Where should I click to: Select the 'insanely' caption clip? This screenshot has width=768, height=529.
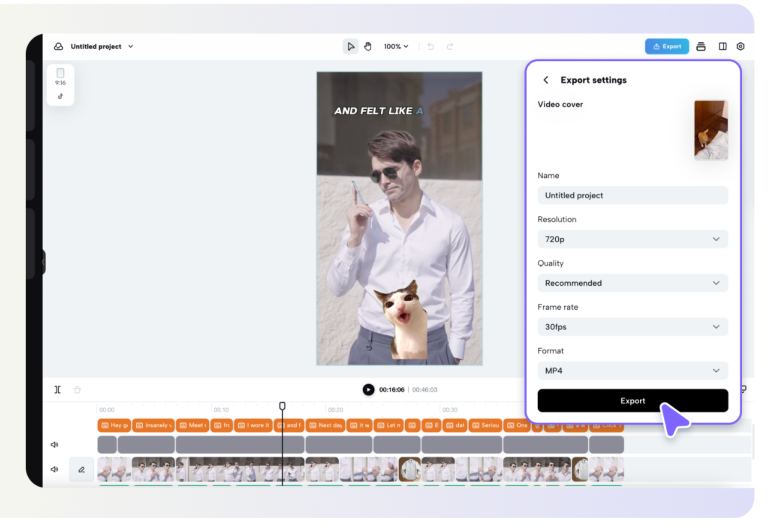click(153, 425)
